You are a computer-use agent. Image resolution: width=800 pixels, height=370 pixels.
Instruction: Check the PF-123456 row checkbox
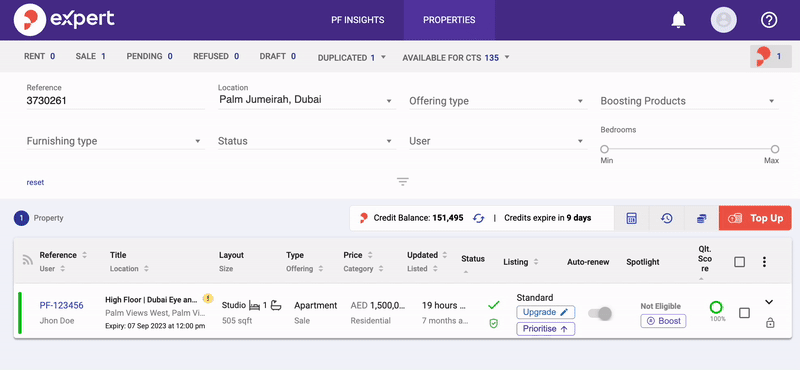744,313
